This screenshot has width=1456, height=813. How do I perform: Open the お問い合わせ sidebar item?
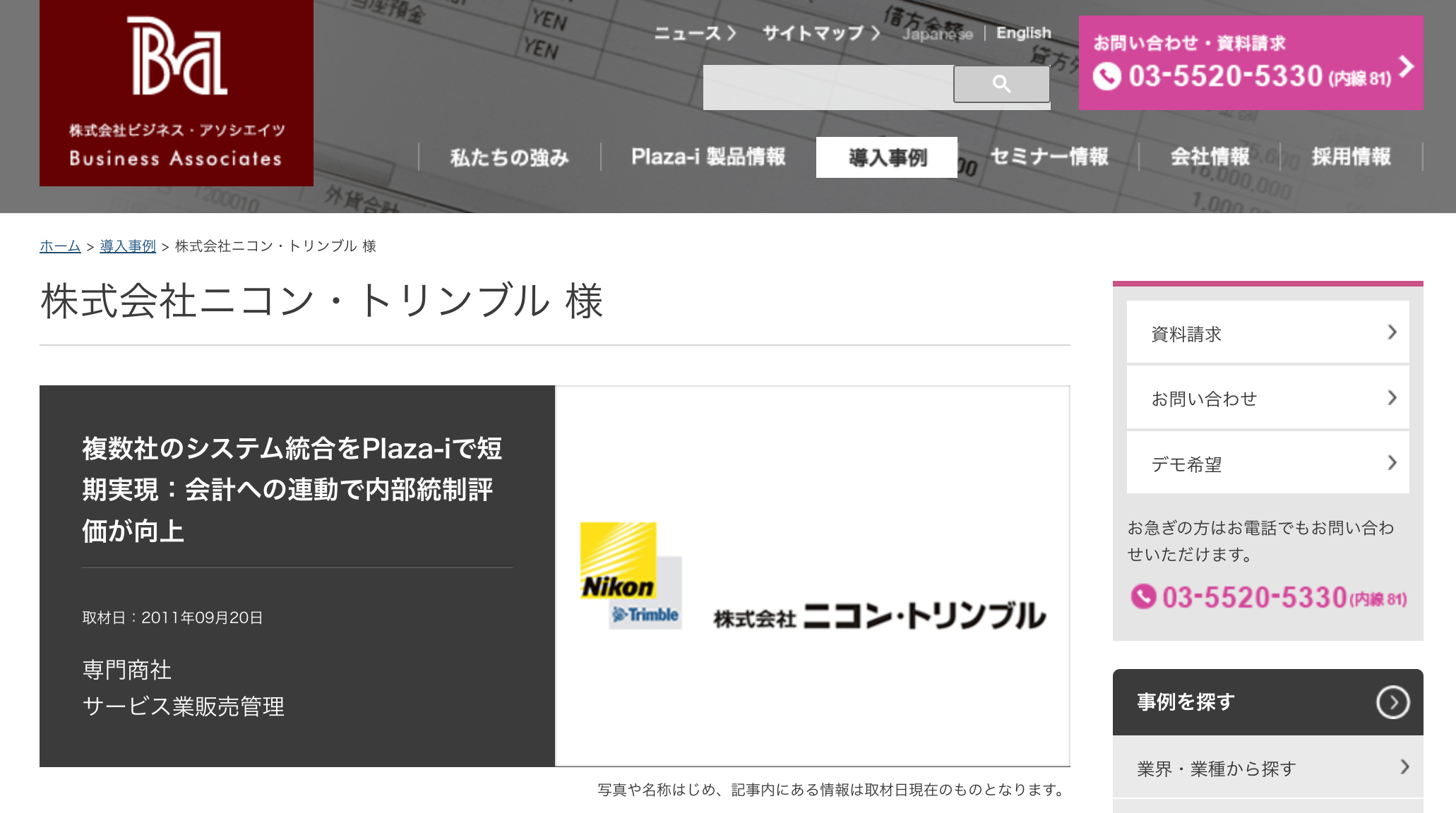pyautogui.click(x=1268, y=398)
